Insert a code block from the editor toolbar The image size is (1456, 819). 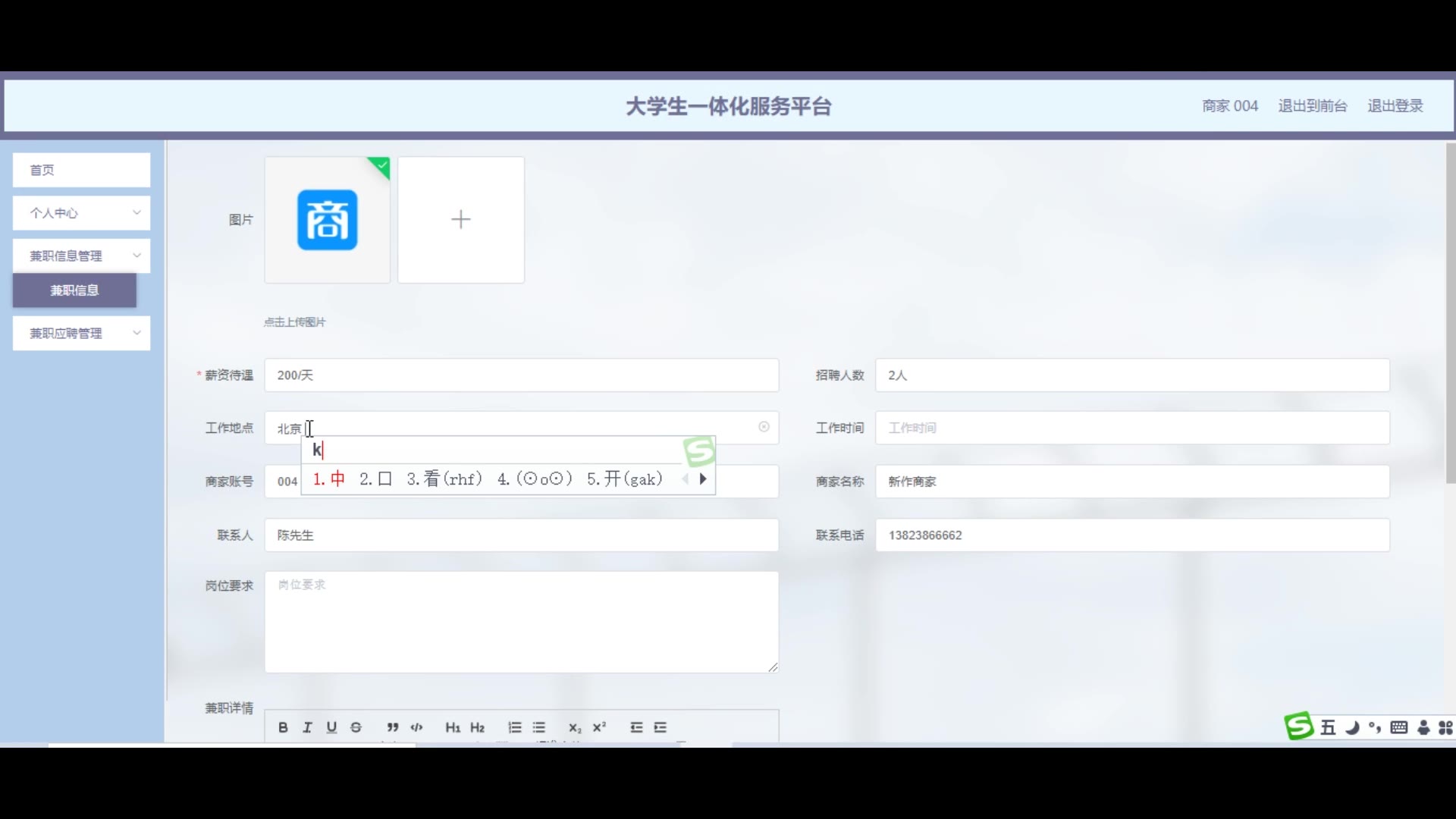pyautogui.click(x=416, y=727)
